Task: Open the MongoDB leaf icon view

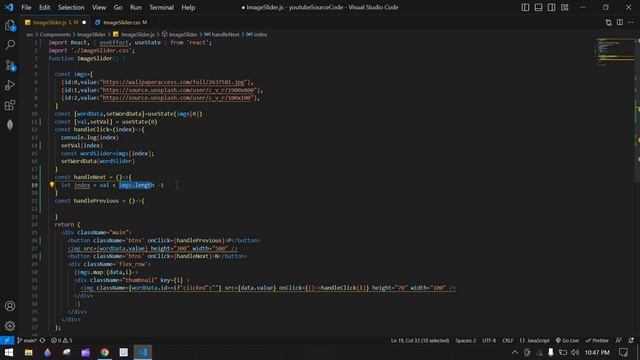Action: point(10,125)
